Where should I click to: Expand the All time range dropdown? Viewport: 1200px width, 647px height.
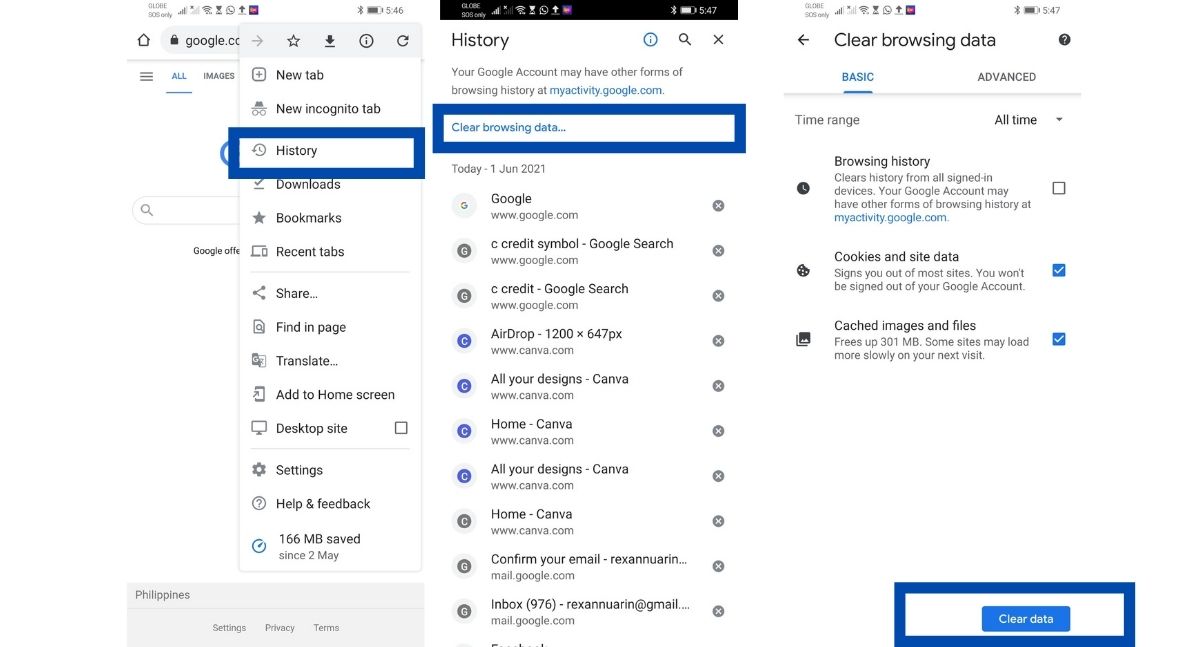coord(1028,120)
